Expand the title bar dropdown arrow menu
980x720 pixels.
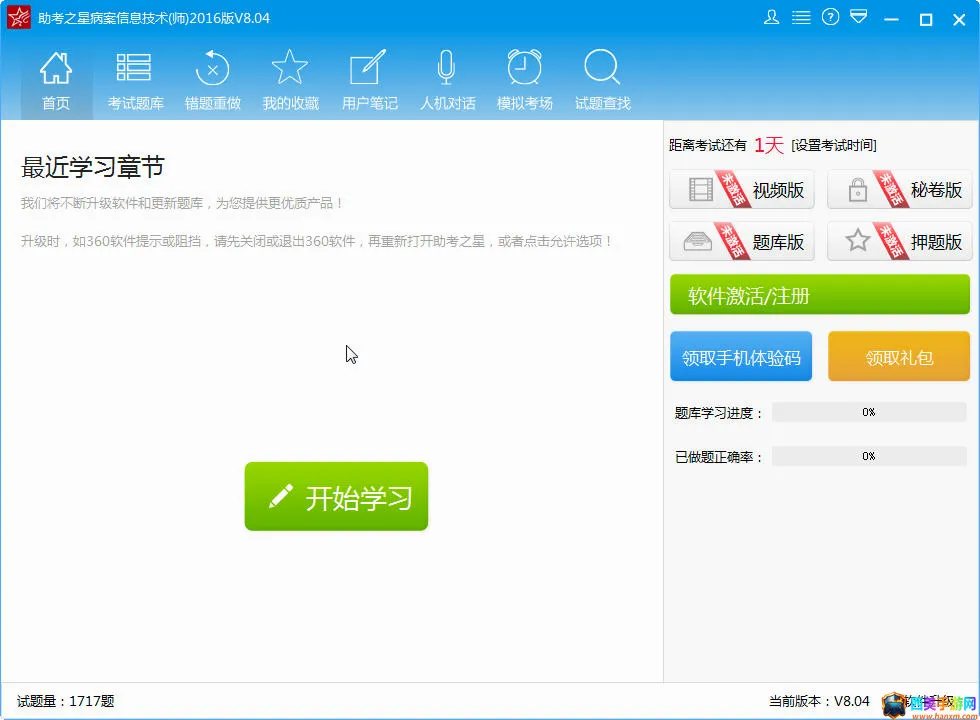pos(859,17)
